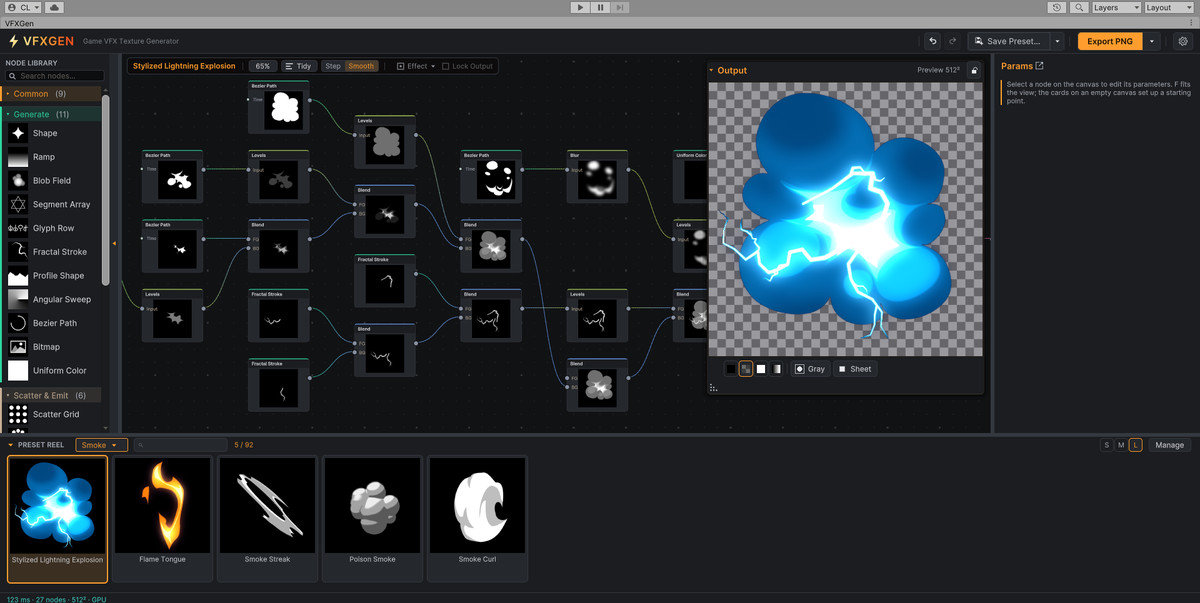Click the preset reel search field

180,445
